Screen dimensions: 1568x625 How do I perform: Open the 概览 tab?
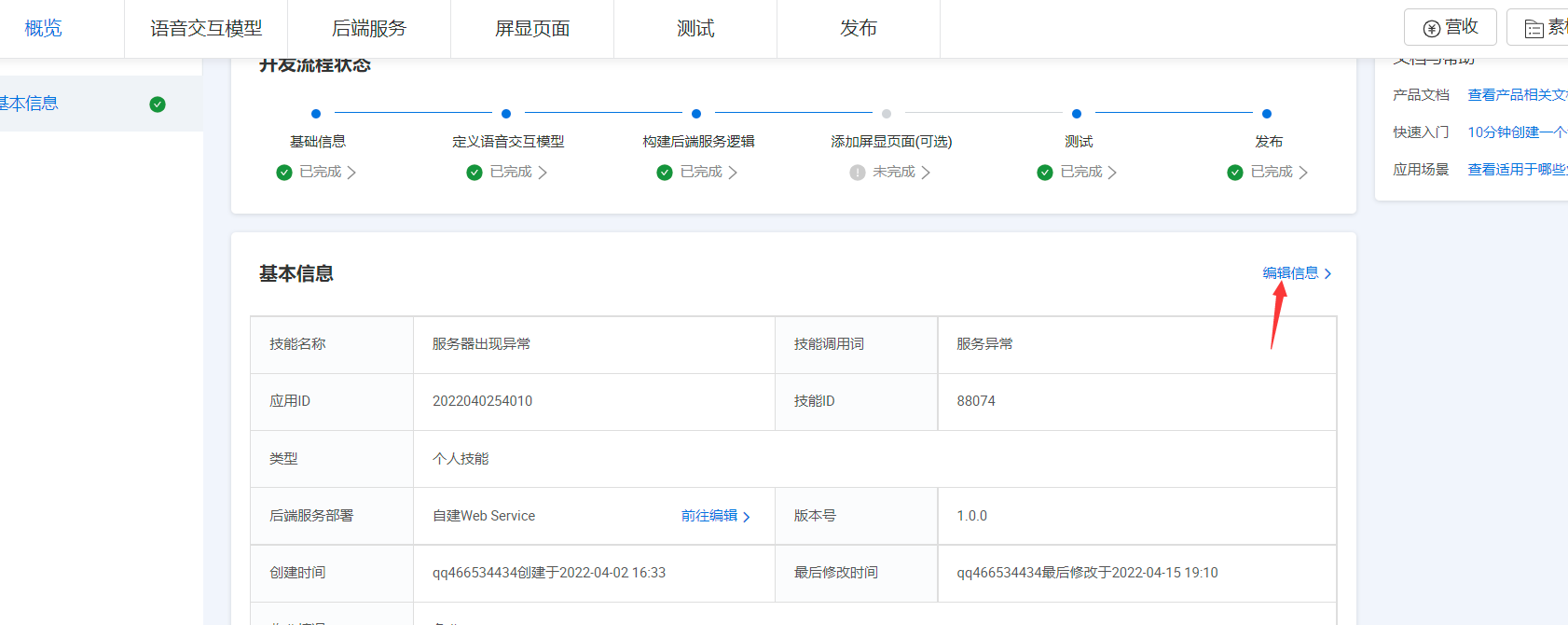click(x=43, y=28)
